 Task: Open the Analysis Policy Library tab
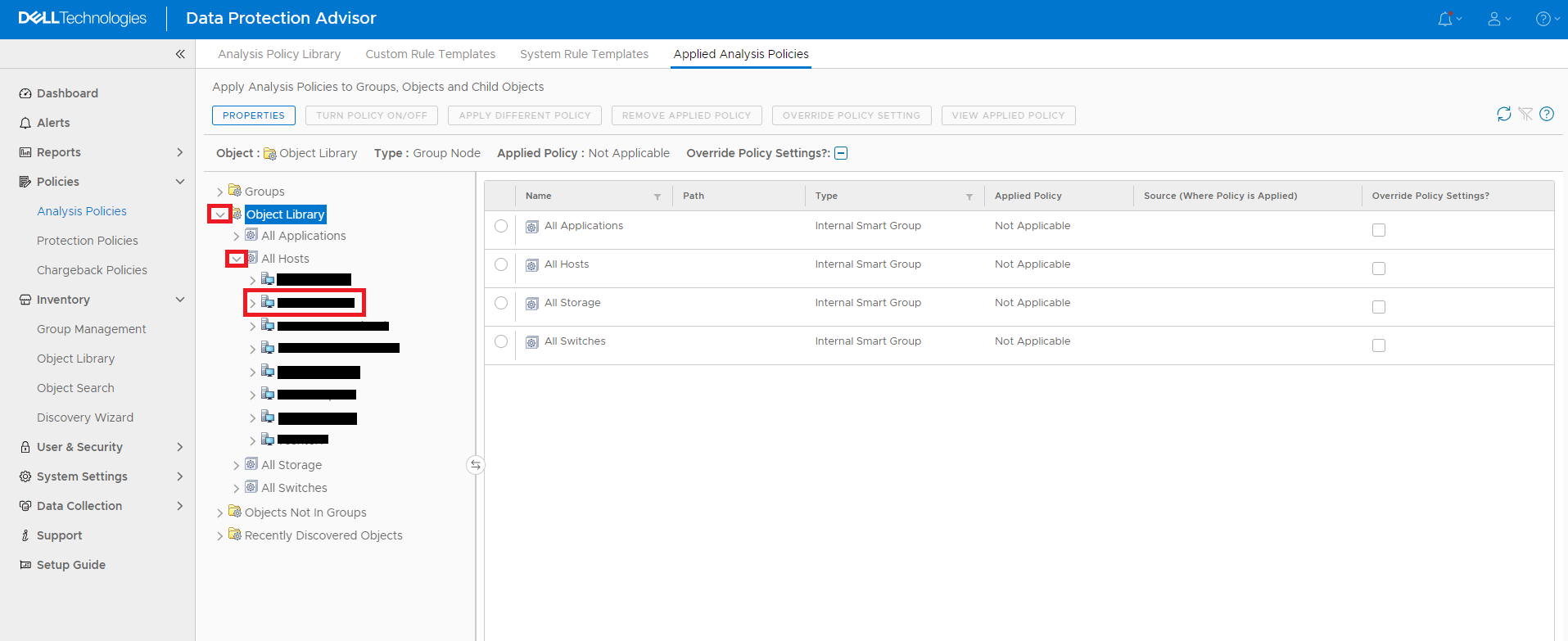(x=279, y=54)
